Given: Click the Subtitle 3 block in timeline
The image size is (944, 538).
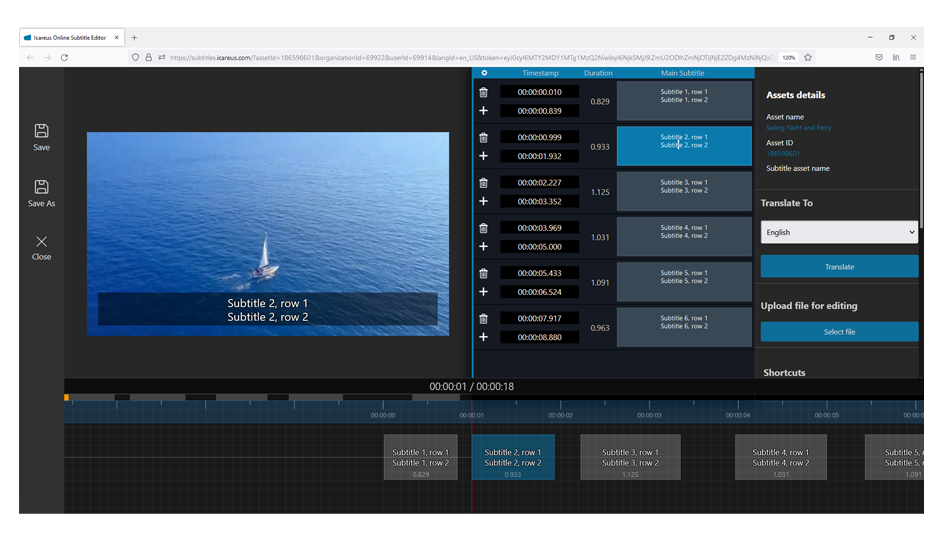Looking at the screenshot, I should point(629,457).
